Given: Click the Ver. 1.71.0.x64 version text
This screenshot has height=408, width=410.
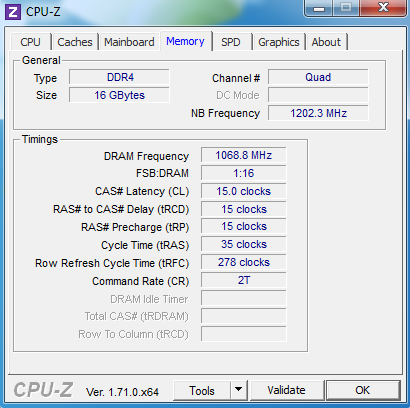Looking at the screenshot, I should click(x=122, y=392).
